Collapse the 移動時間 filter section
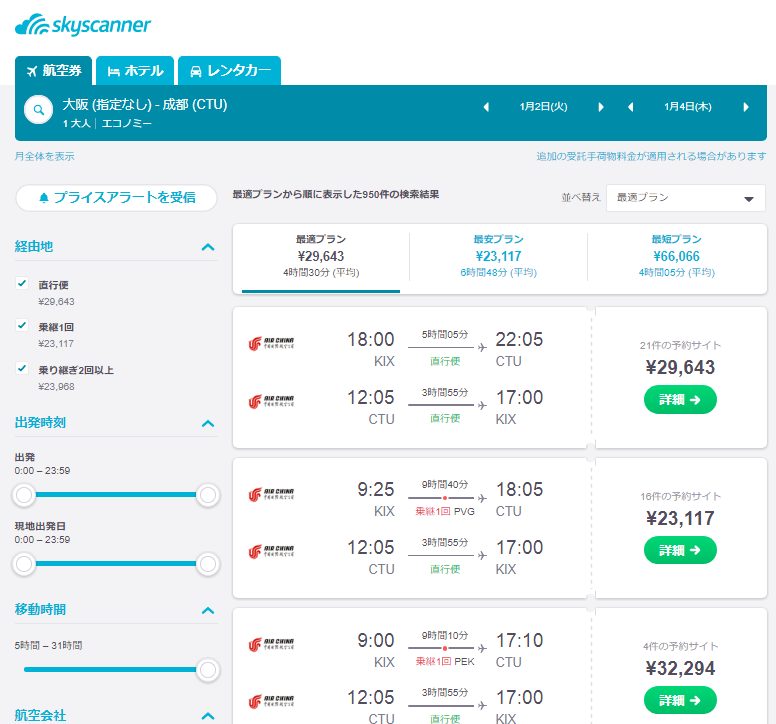 [x=208, y=610]
